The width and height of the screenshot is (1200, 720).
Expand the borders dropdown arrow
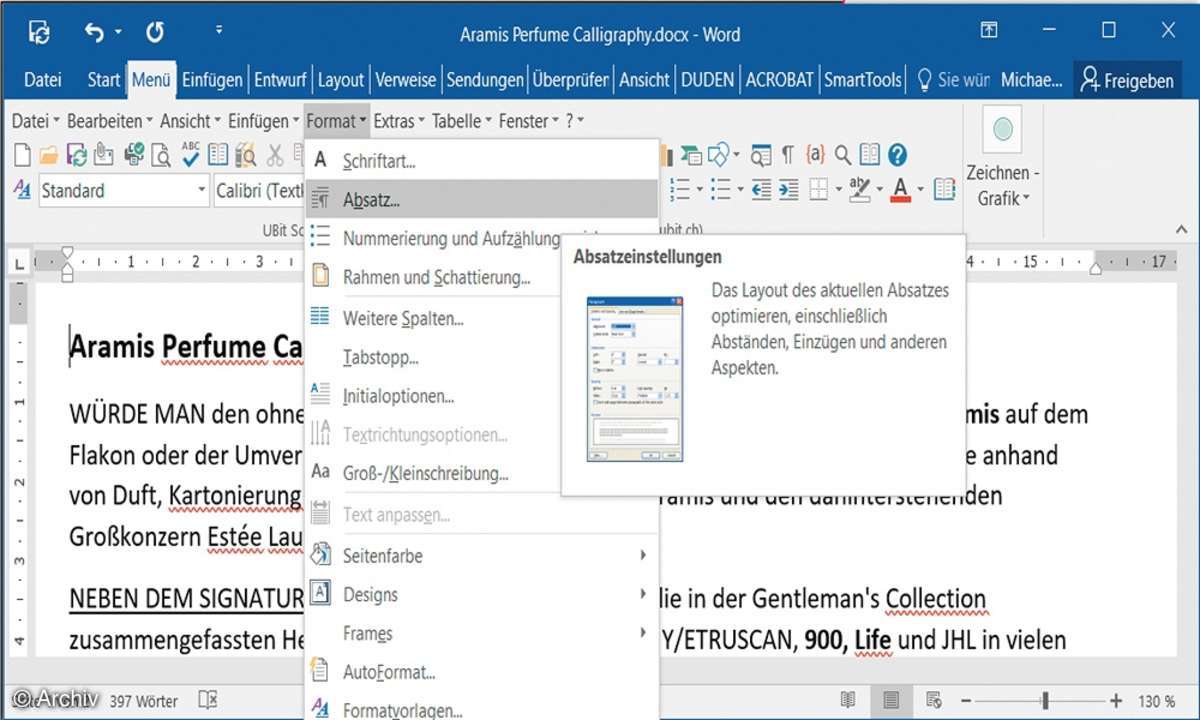pos(837,190)
